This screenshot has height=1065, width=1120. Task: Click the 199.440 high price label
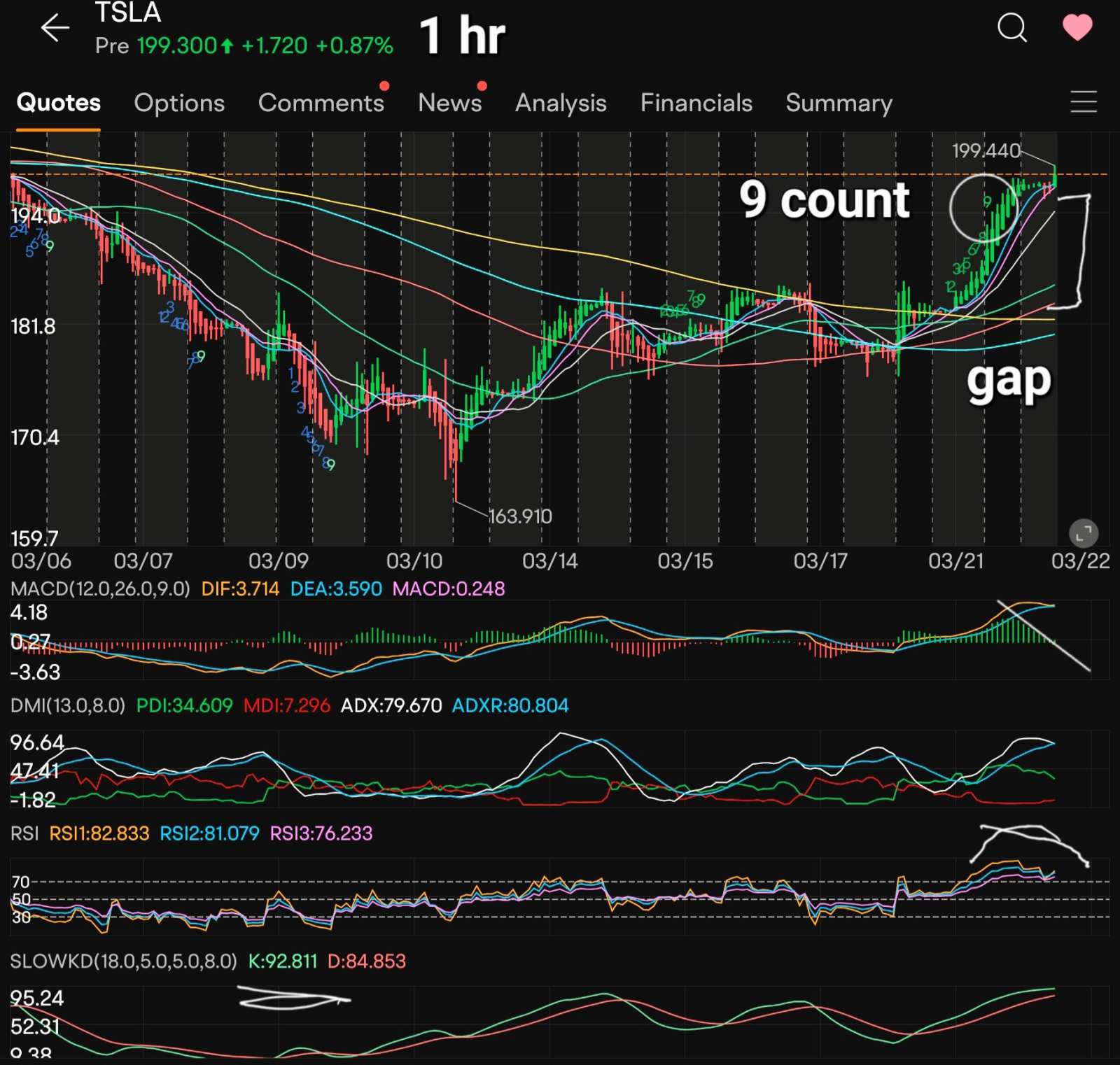tap(986, 150)
